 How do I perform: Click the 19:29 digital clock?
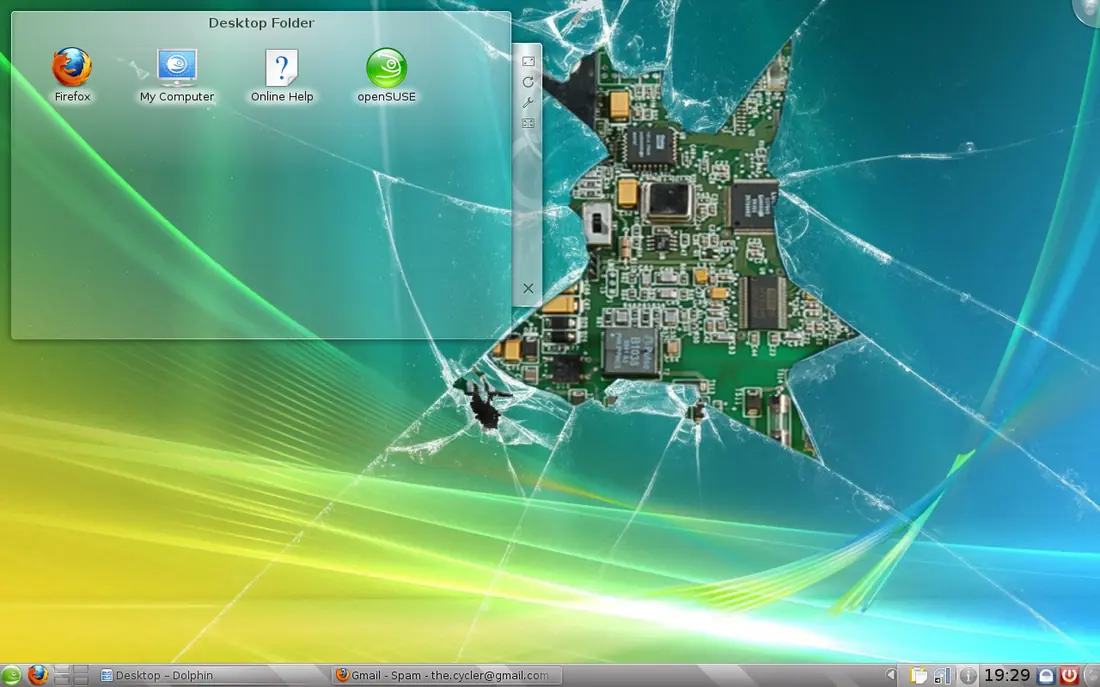point(1007,675)
